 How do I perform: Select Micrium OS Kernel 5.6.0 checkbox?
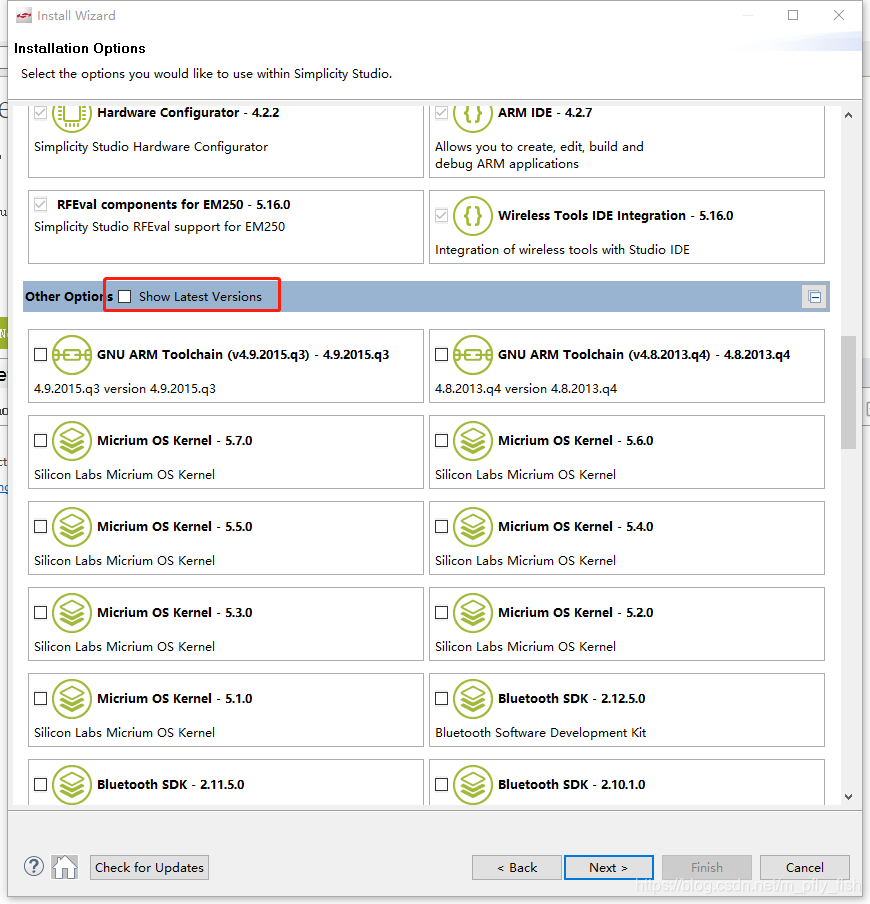(x=442, y=441)
